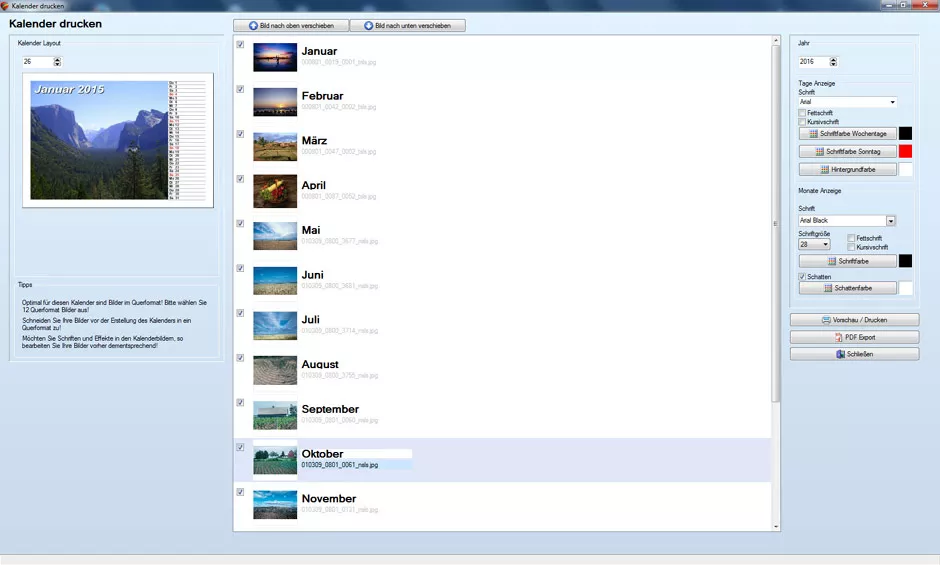
Task: Disable the Schatten checkbox
Action: 802,276
